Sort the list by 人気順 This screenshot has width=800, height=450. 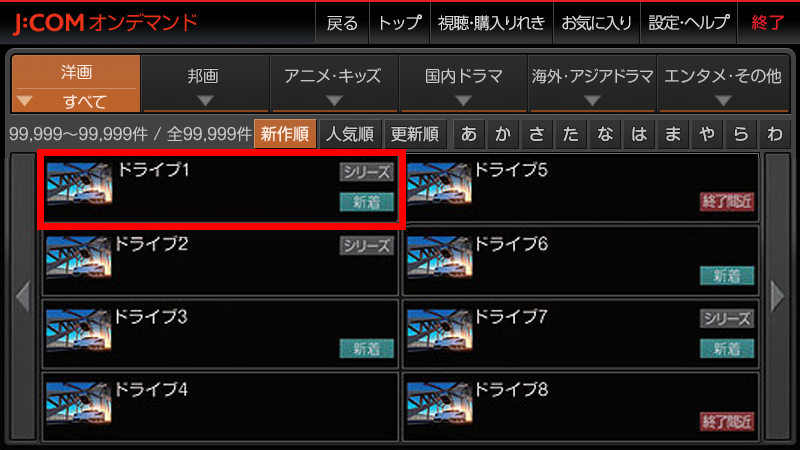point(349,134)
